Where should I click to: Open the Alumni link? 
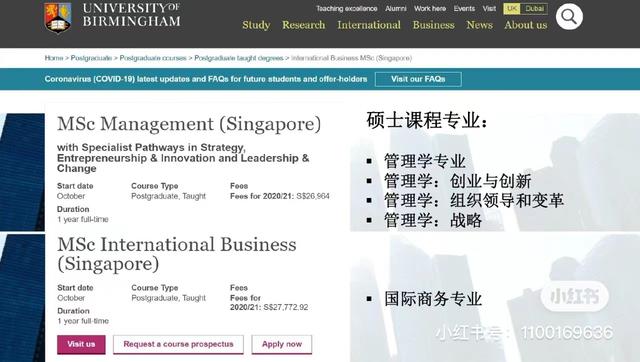pyautogui.click(x=396, y=9)
